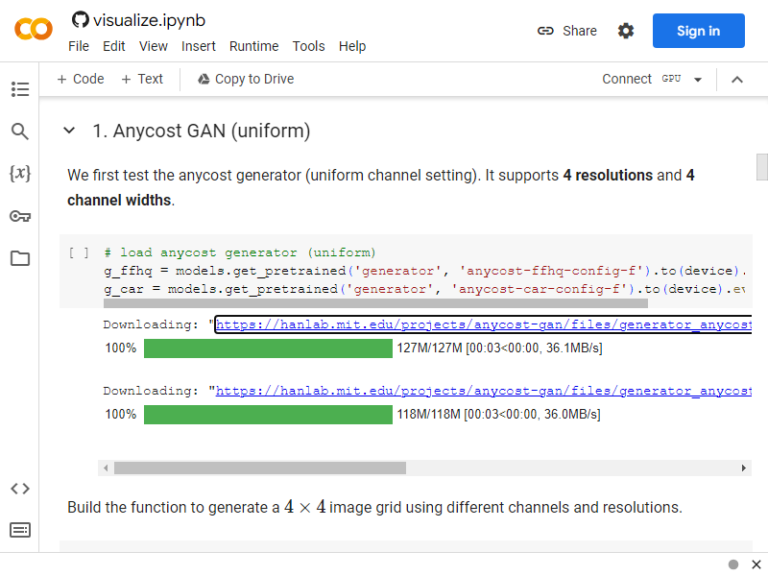Image resolution: width=768 pixels, height=576 pixels.
Task: Click the 118M/118M download progress bar
Action: 268,414
